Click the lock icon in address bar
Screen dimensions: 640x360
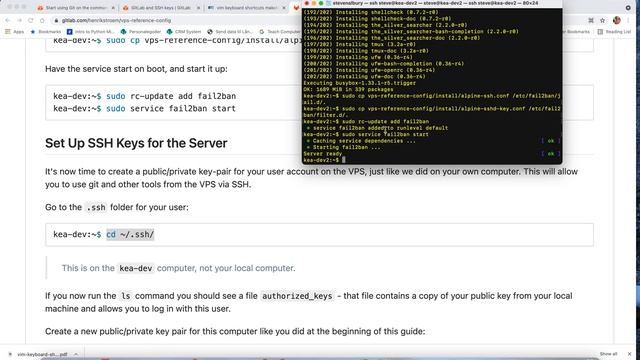tap(57, 20)
